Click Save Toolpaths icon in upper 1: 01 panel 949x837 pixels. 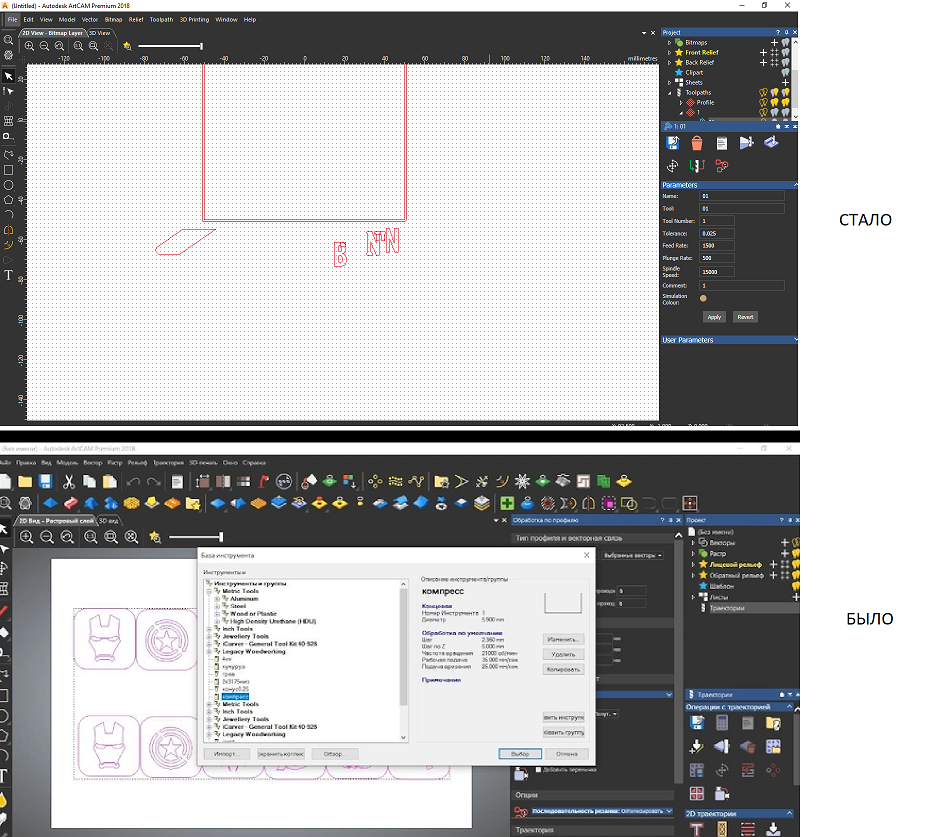coord(672,143)
